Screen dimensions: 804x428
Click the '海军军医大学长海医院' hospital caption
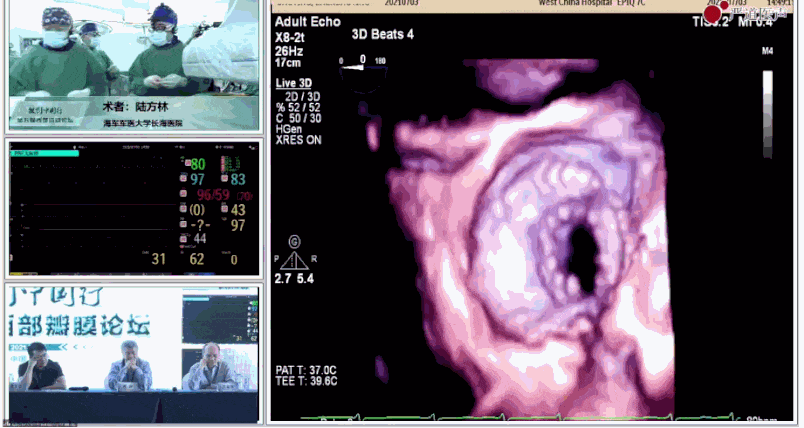[x=143, y=123]
